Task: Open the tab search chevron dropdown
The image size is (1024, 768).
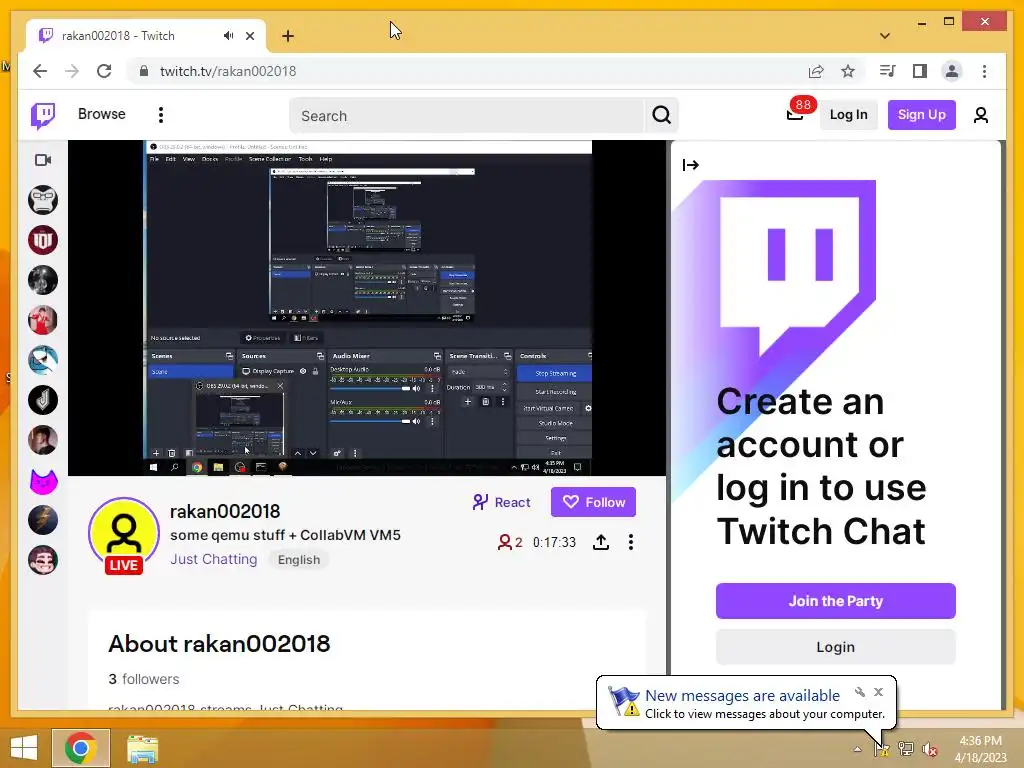Action: [885, 36]
